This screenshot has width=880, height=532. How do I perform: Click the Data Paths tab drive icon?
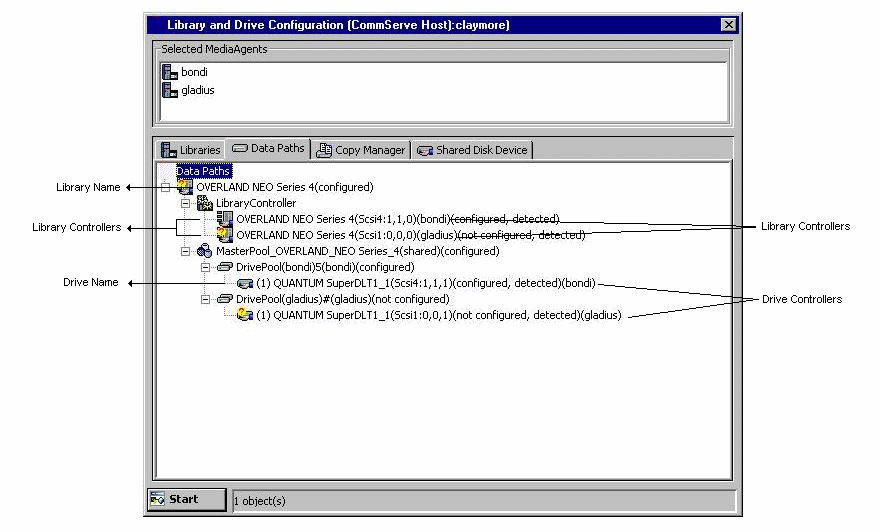tap(240, 148)
